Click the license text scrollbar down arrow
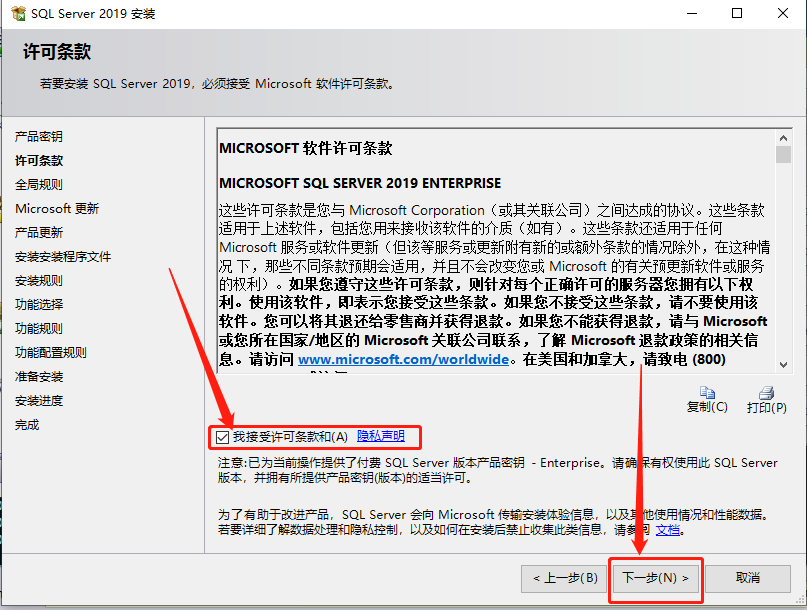The height and width of the screenshot is (610, 807). 783,364
